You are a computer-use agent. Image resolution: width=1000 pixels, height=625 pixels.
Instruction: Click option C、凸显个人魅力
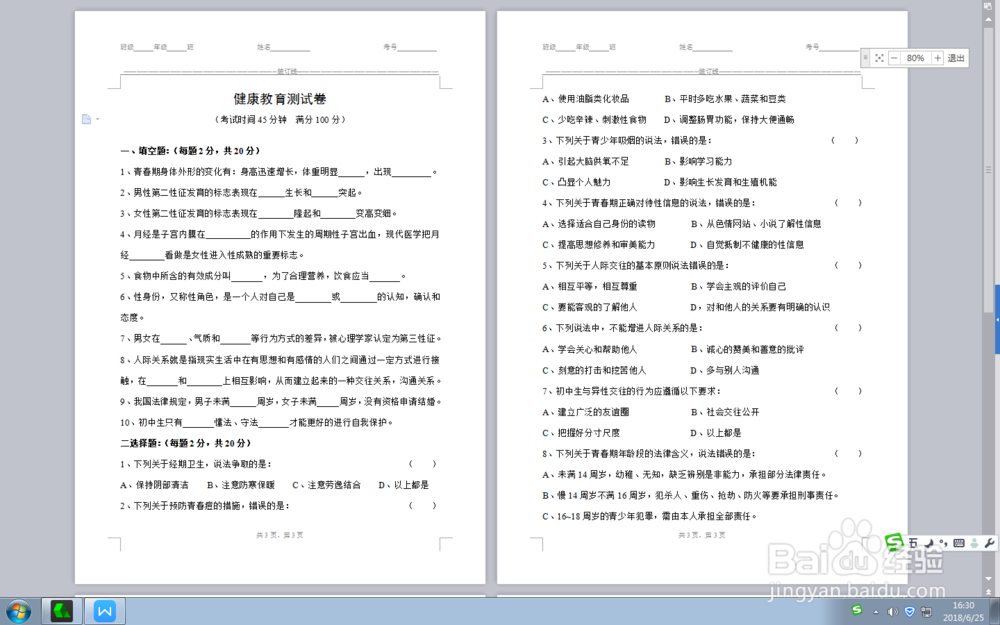[577, 182]
